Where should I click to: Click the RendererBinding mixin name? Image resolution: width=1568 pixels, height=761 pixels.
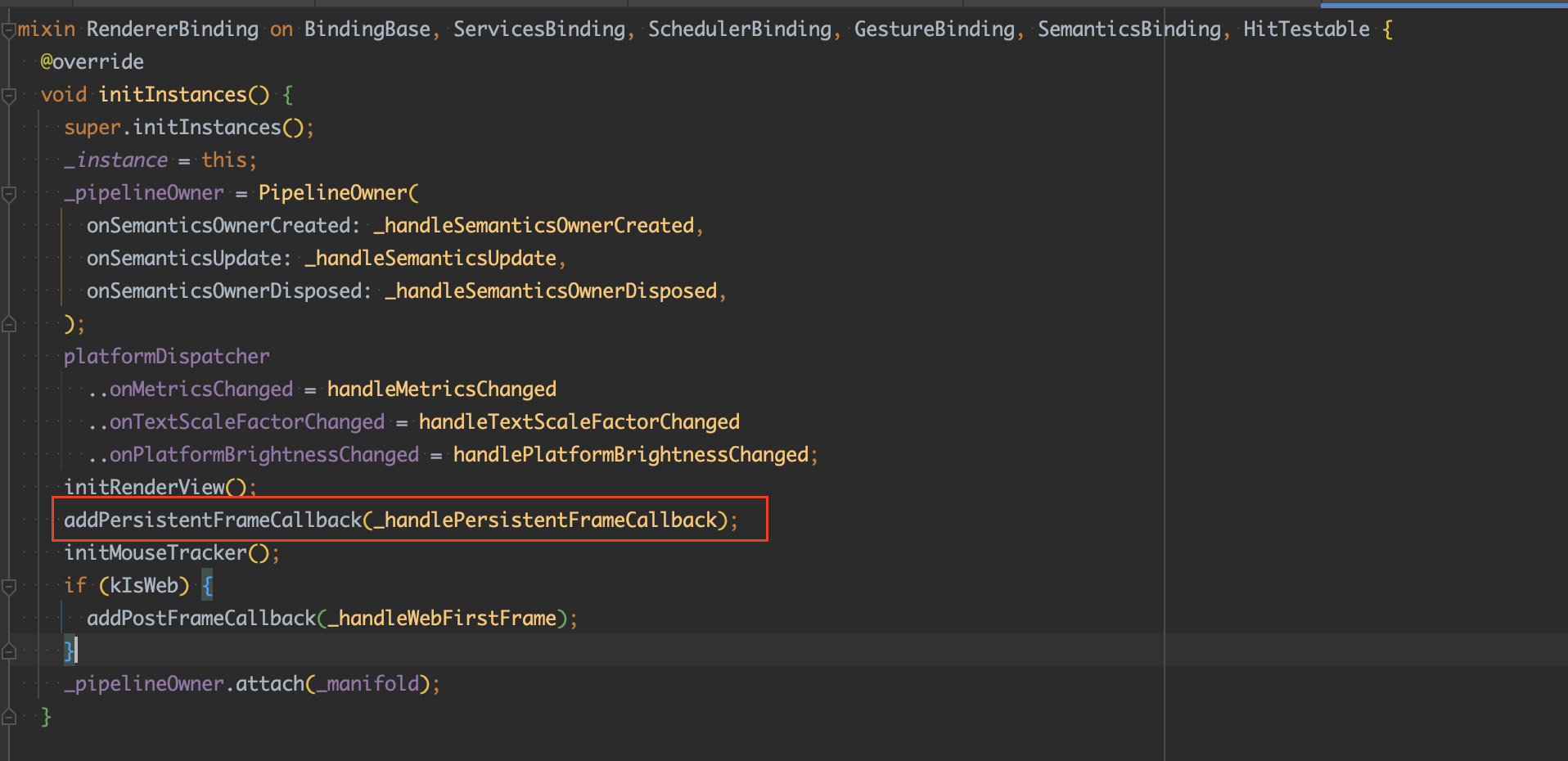pos(173,29)
